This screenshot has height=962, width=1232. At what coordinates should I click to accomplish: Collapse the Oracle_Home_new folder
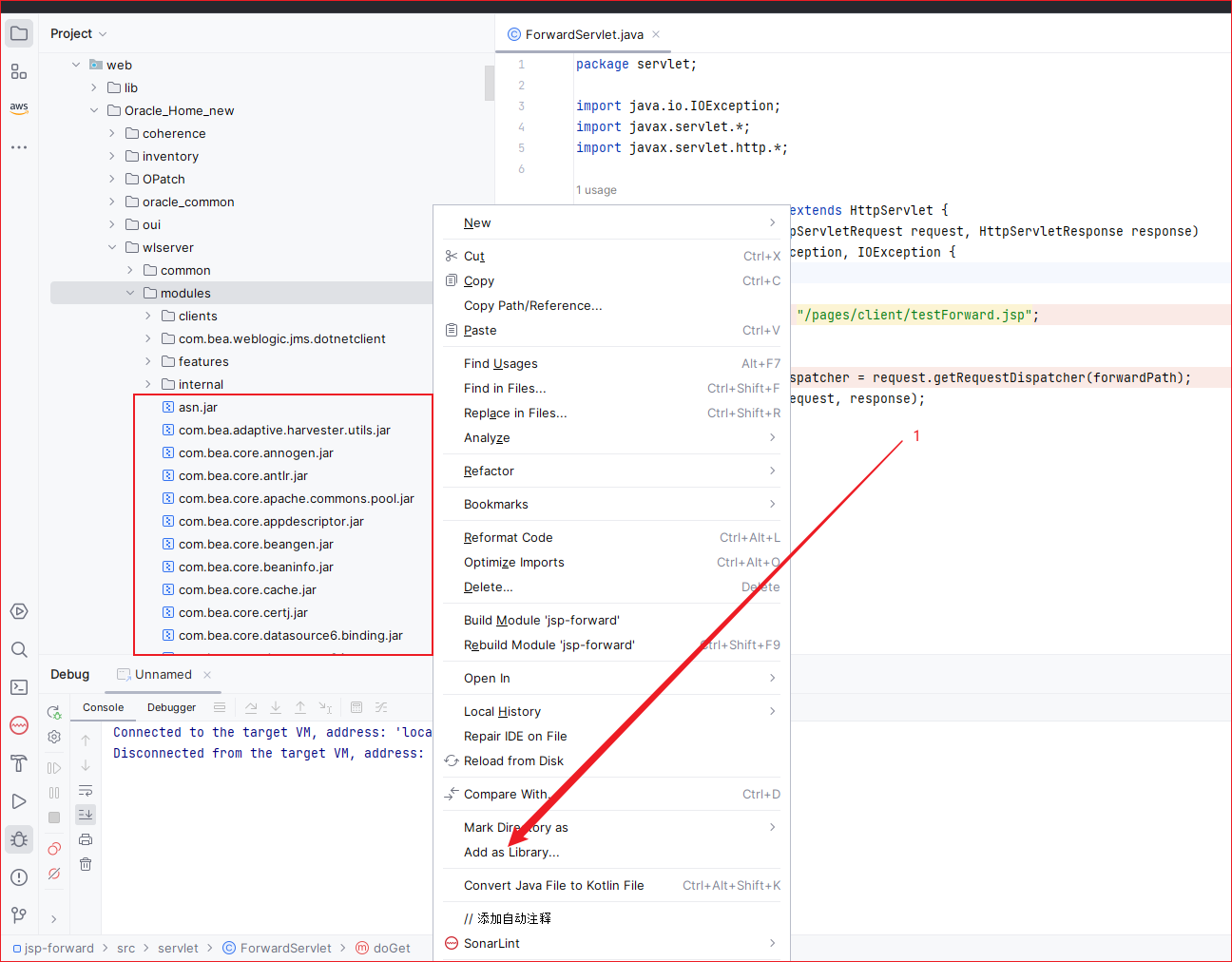94,110
